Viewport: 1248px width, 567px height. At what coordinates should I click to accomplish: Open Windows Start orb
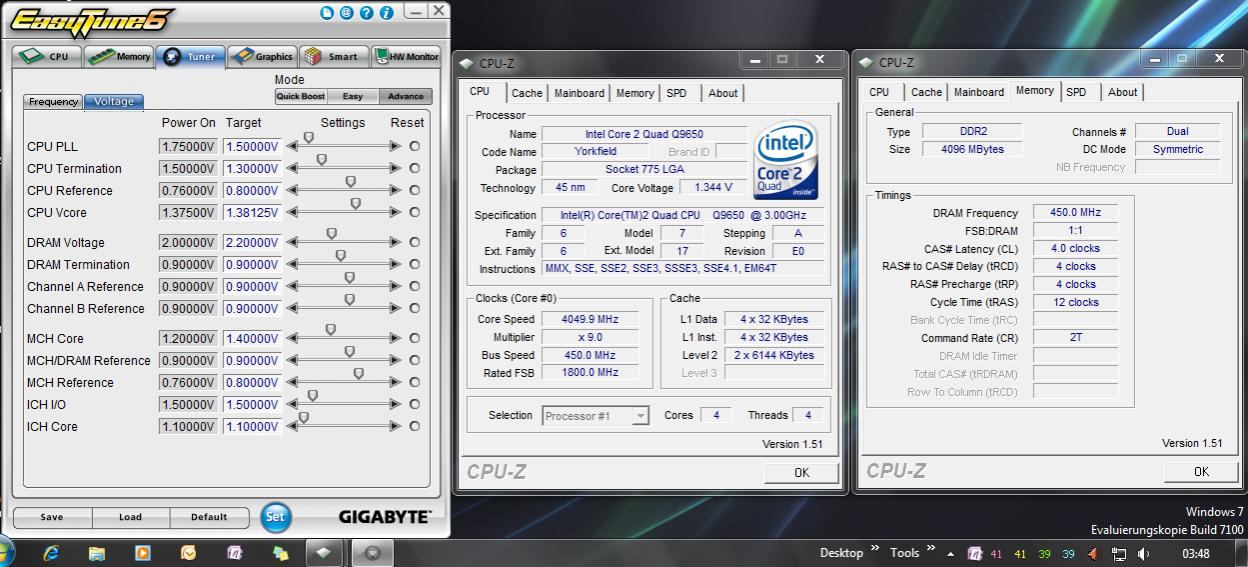(4, 551)
